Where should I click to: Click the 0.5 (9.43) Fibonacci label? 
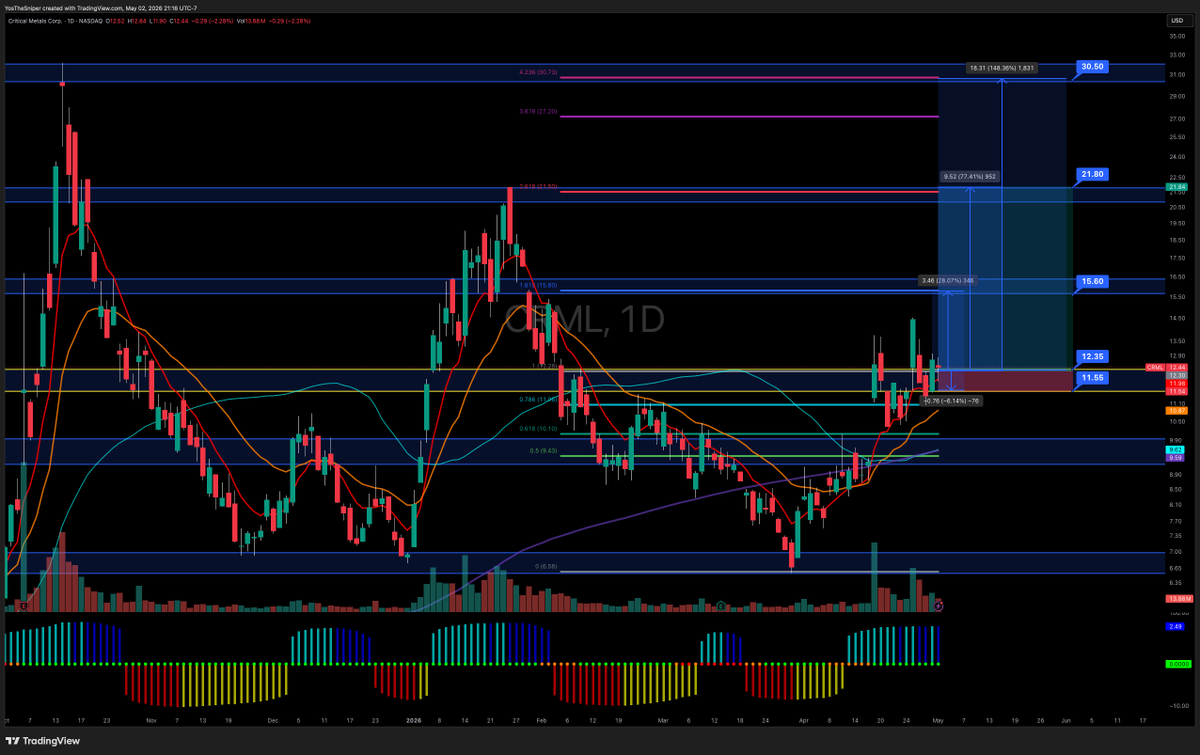point(542,451)
